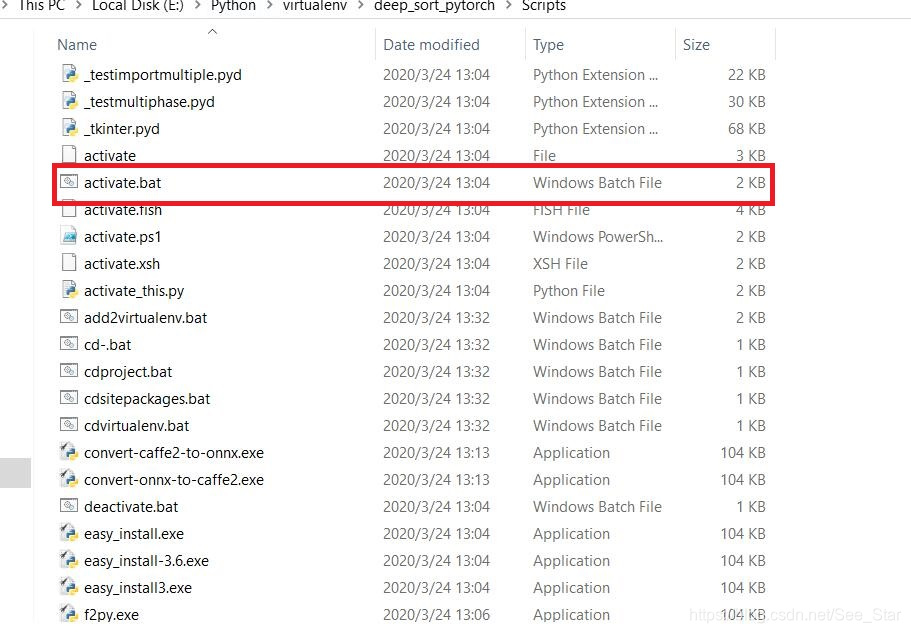The width and height of the screenshot is (911, 633).
Task: Click the easy_install3.exe application icon
Action: pyautogui.click(x=69, y=587)
